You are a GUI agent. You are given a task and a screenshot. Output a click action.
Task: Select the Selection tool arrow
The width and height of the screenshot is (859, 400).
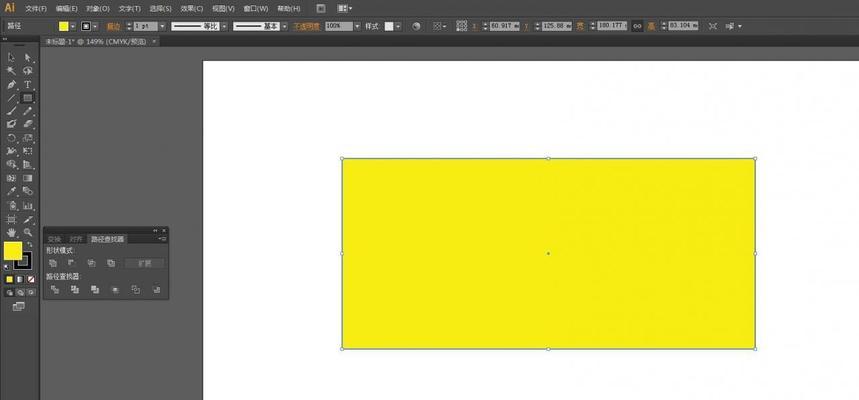pos(11,58)
